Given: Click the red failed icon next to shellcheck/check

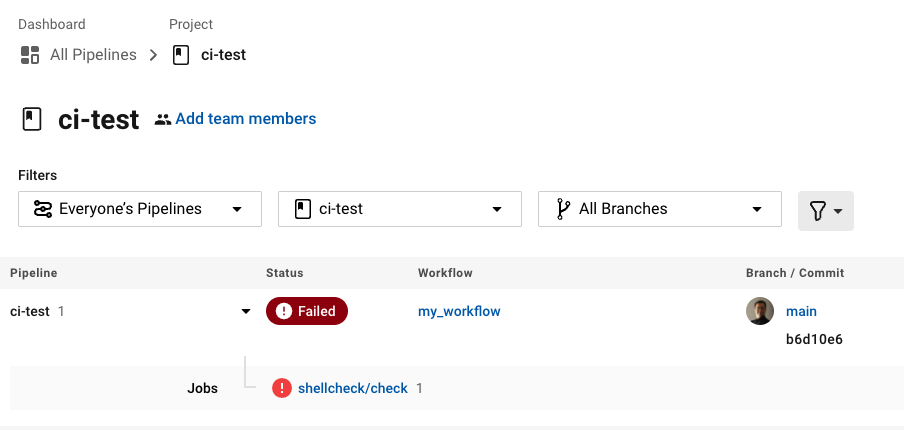Looking at the screenshot, I should click(282, 388).
